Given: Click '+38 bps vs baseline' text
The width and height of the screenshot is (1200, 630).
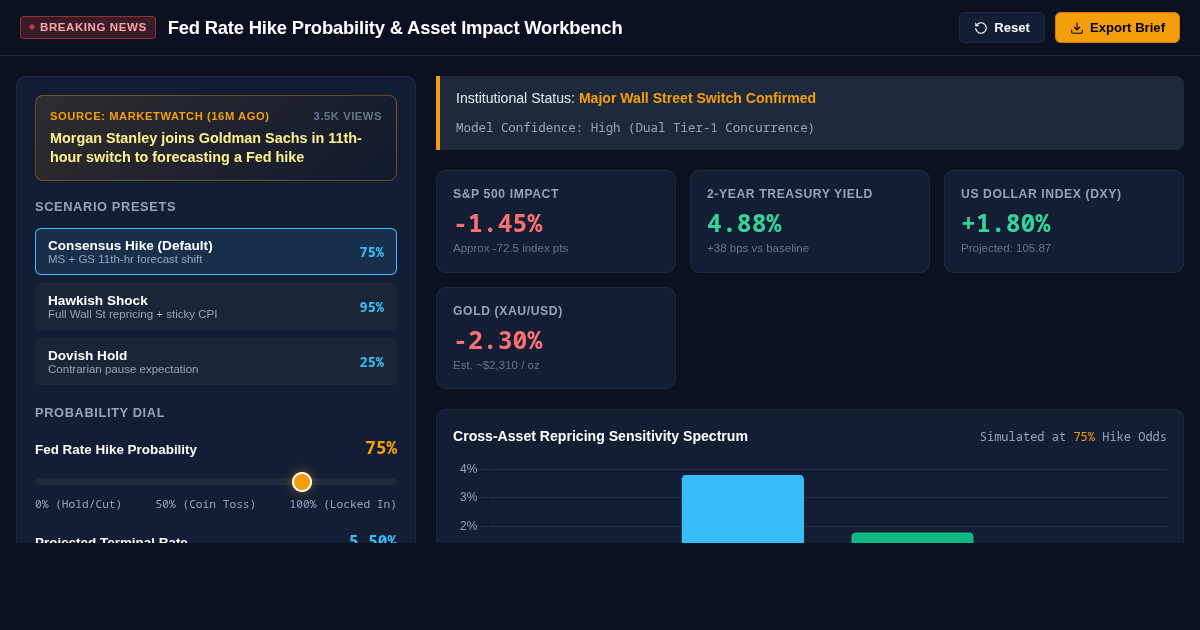Looking at the screenshot, I should click(758, 248).
